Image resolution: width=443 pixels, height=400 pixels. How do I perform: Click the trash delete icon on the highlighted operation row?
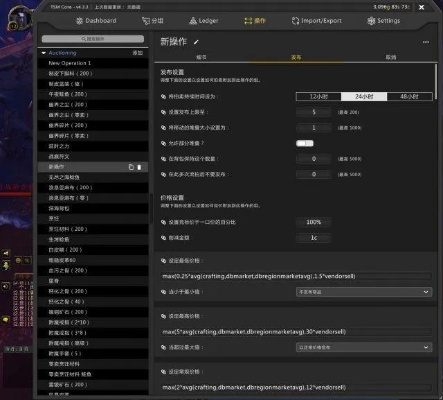tap(139, 167)
